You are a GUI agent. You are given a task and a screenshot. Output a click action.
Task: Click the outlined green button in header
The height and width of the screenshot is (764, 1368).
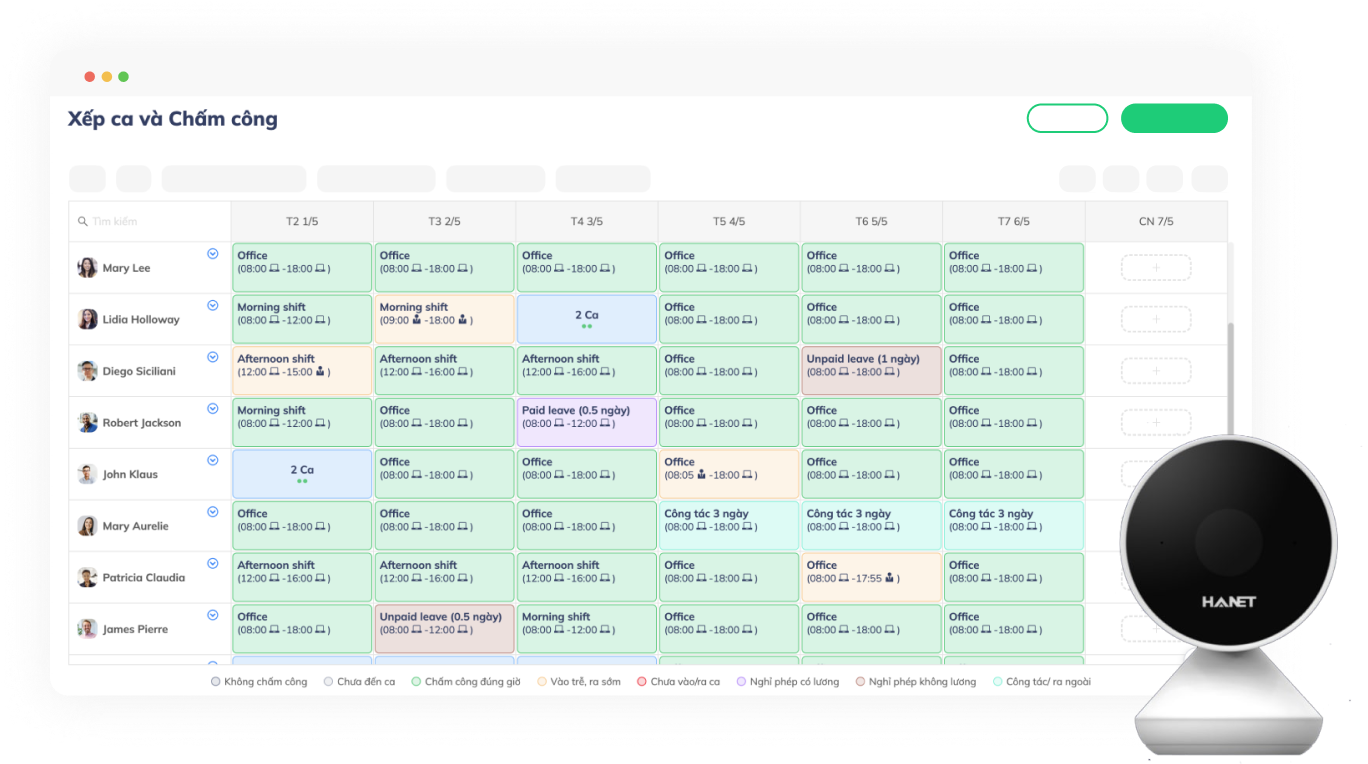pos(1067,118)
